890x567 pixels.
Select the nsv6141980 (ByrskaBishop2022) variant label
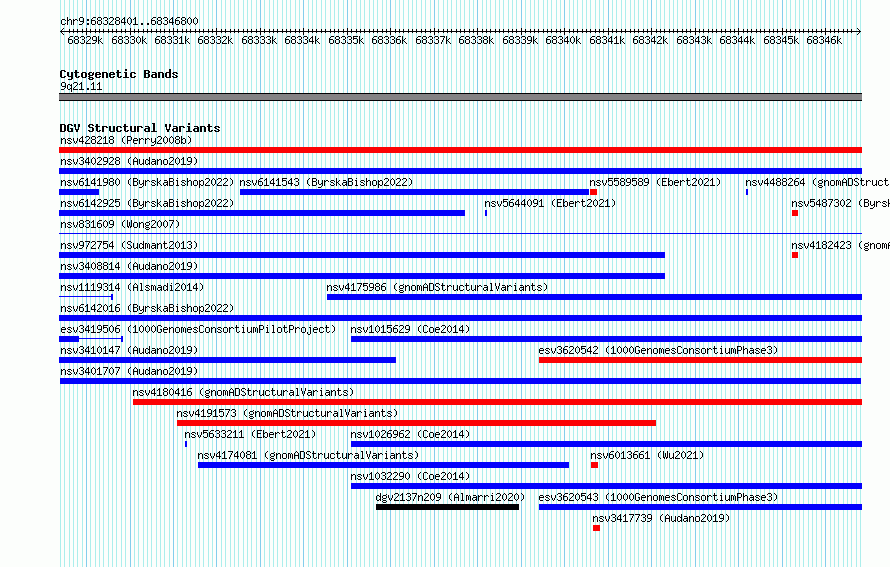[147, 182]
